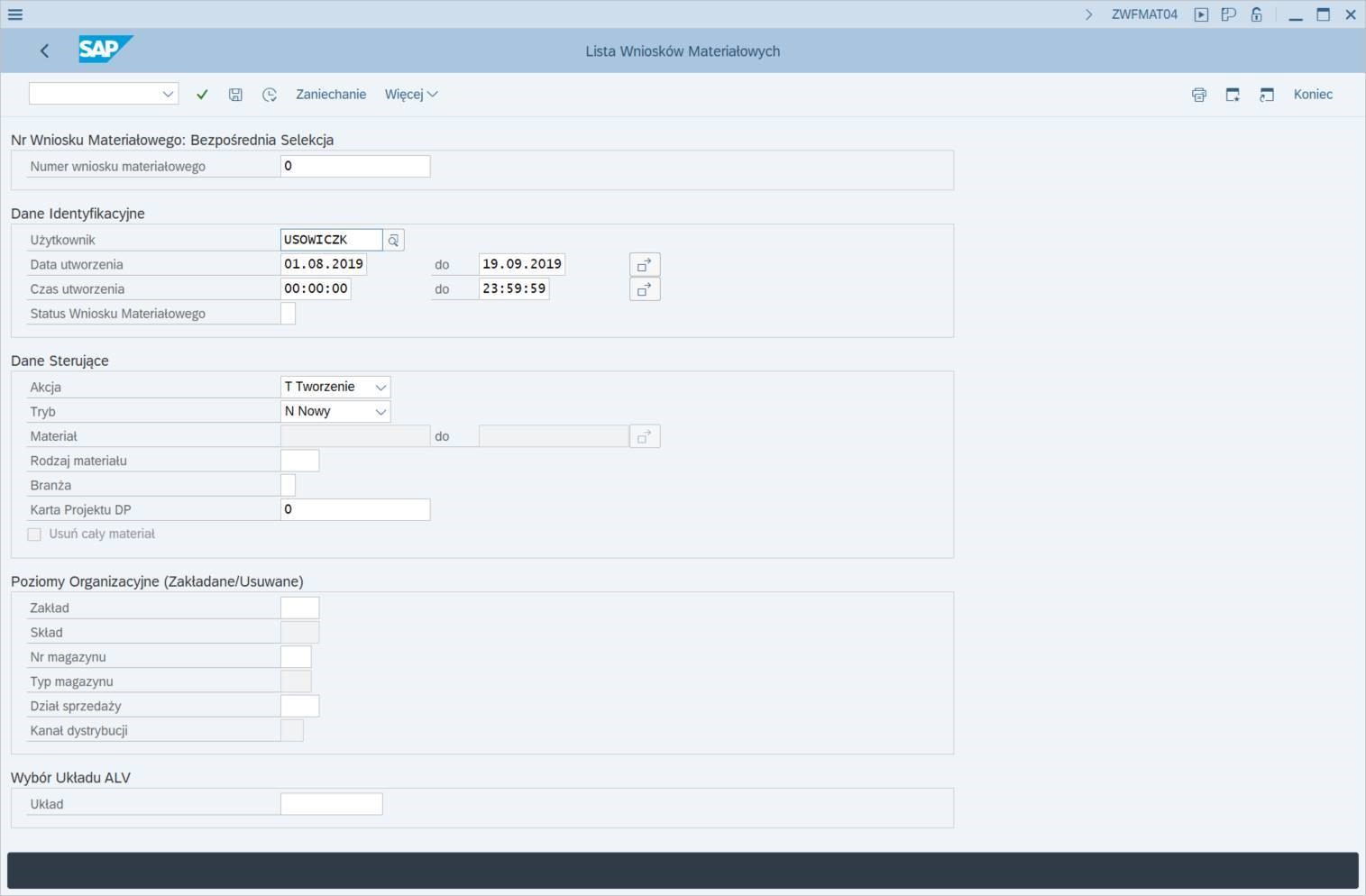Click the Zakład input field

pos(299,608)
